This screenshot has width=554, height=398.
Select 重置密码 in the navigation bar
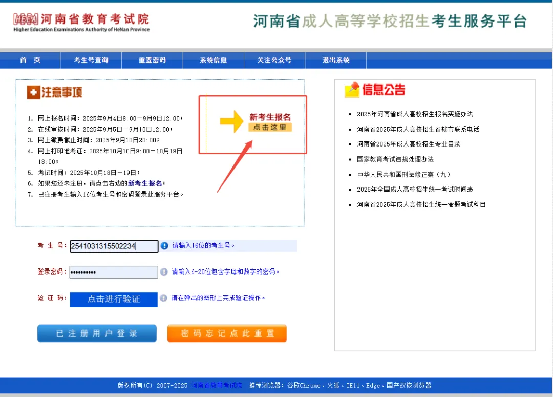click(152, 60)
